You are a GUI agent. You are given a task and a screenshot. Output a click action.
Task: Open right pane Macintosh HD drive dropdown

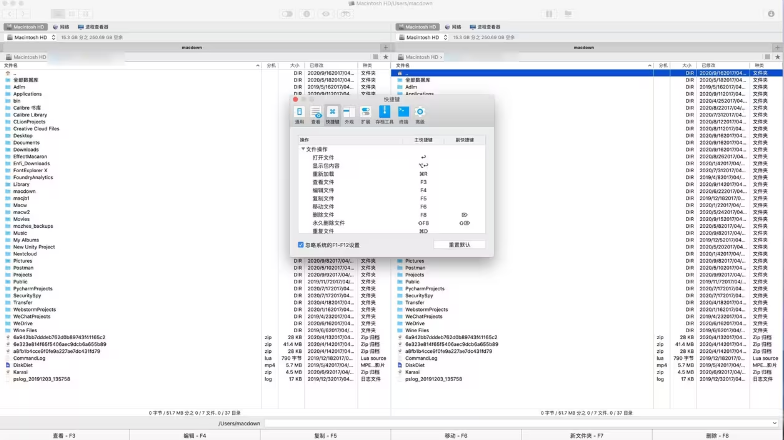(423, 38)
